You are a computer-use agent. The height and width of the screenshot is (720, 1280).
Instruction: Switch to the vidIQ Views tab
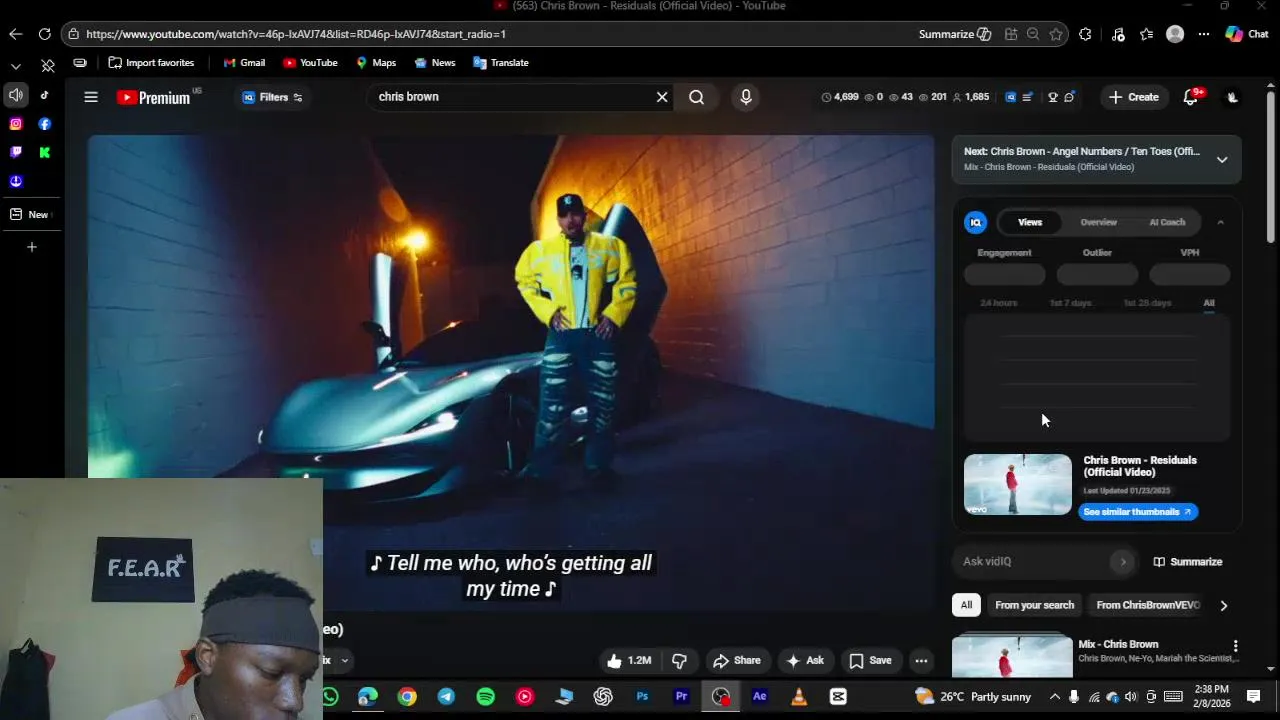pos(1030,222)
